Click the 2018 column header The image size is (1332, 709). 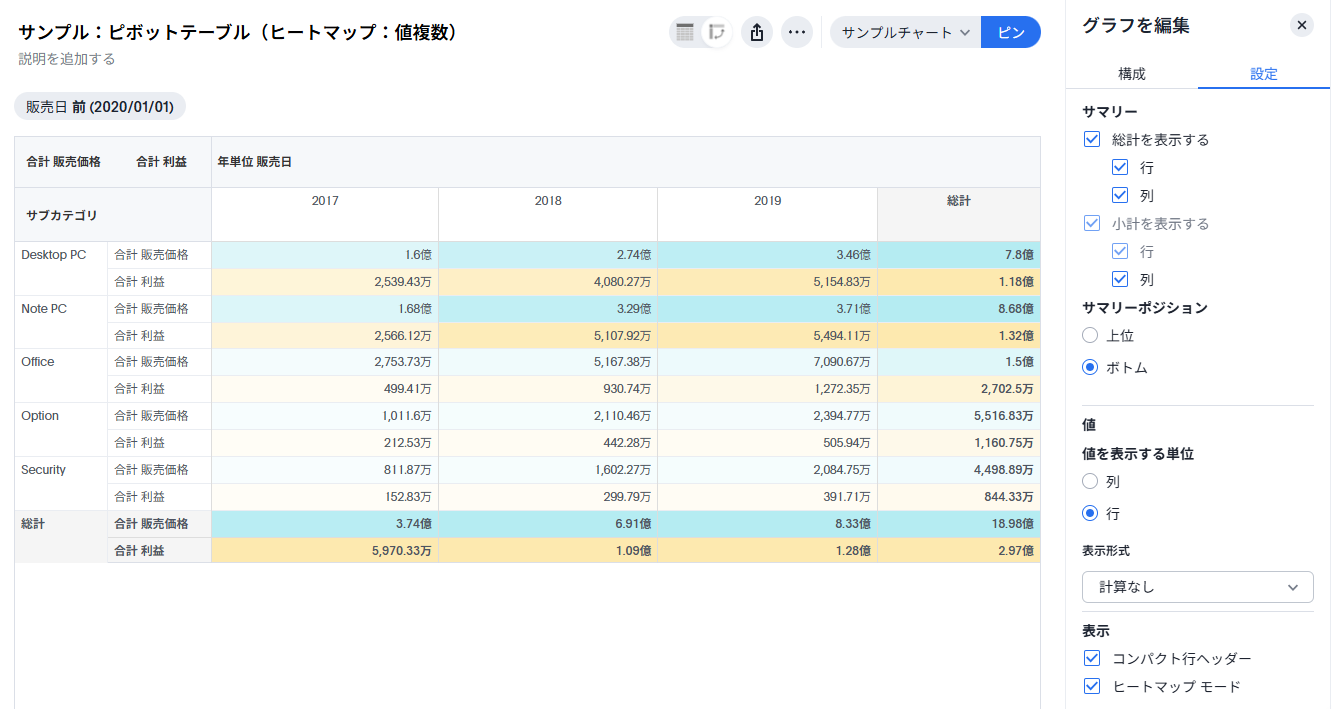(547, 201)
